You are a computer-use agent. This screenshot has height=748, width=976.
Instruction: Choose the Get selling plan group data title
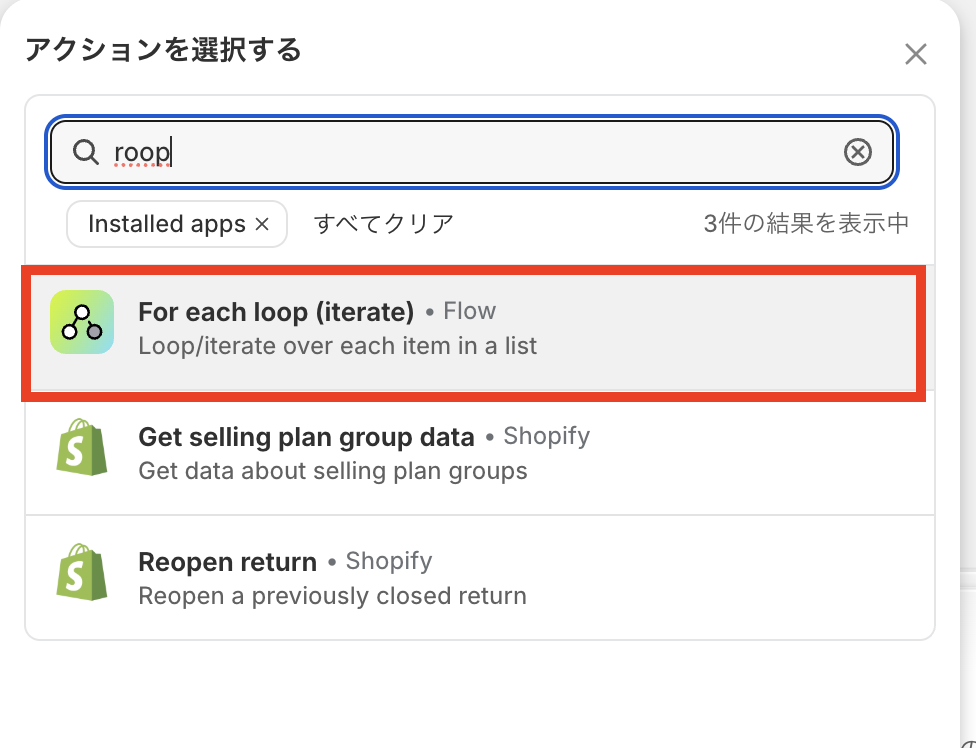coord(306,436)
